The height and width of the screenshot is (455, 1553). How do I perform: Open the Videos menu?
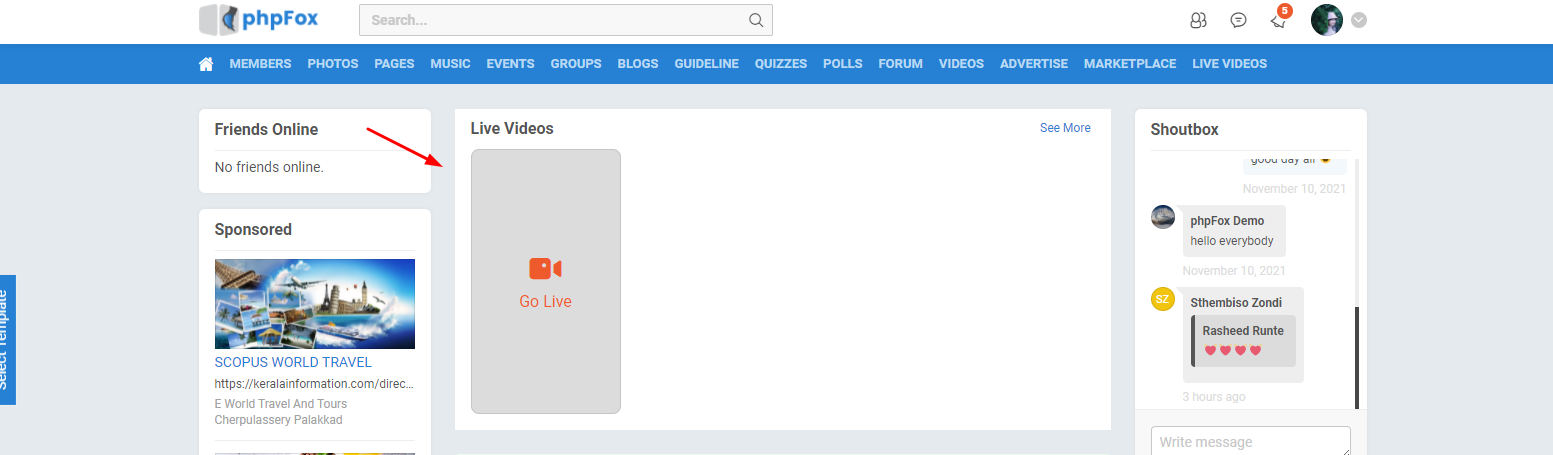[x=961, y=64]
